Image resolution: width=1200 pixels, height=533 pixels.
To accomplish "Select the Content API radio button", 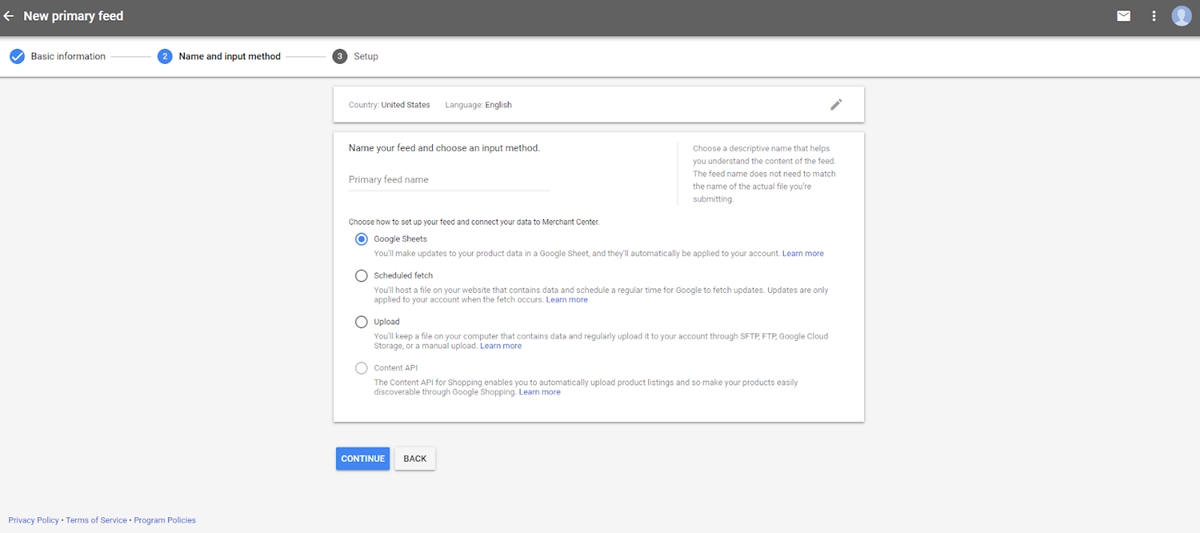I will 361,368.
